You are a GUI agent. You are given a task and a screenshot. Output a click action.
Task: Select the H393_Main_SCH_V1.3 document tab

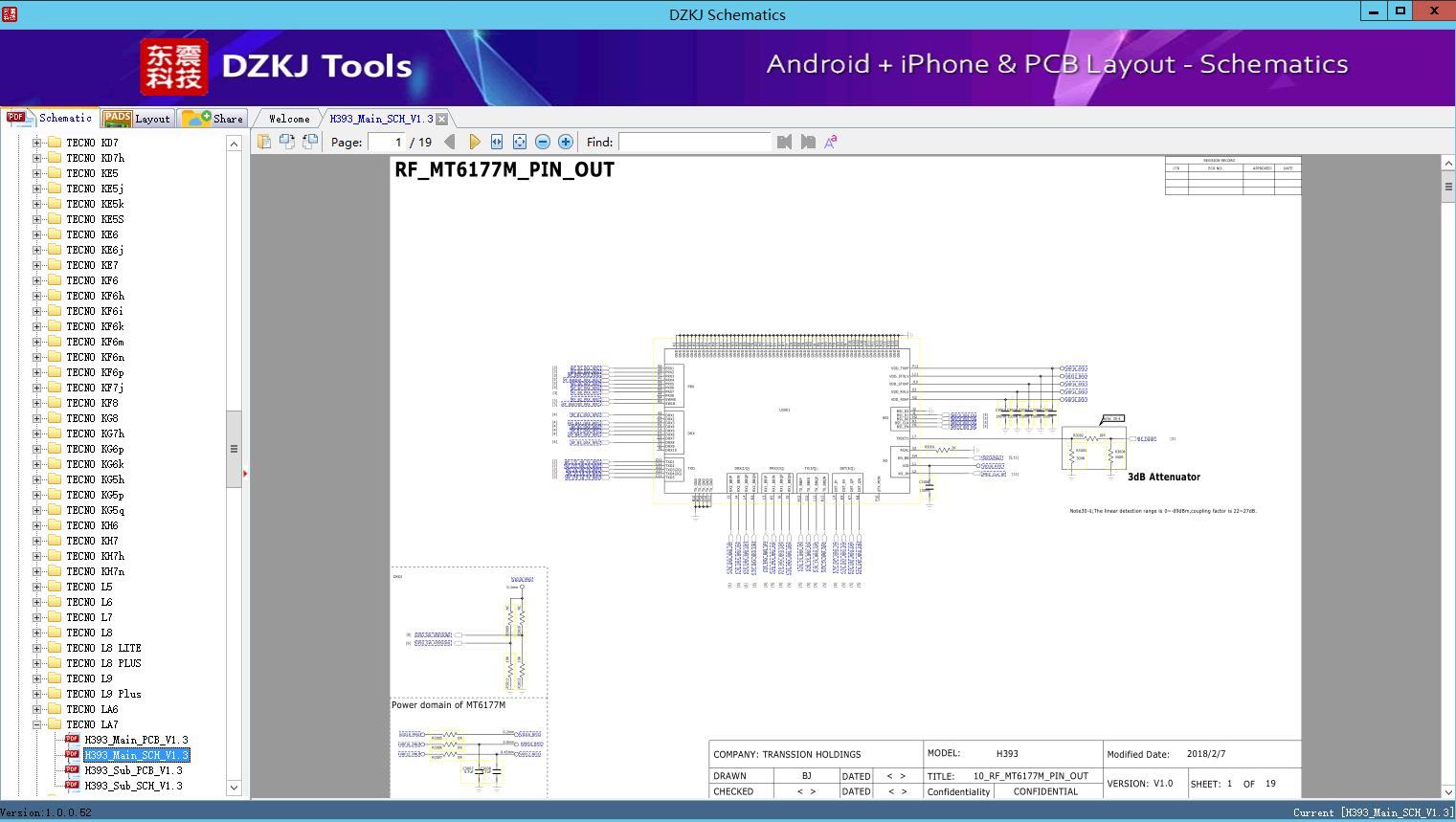coord(381,119)
